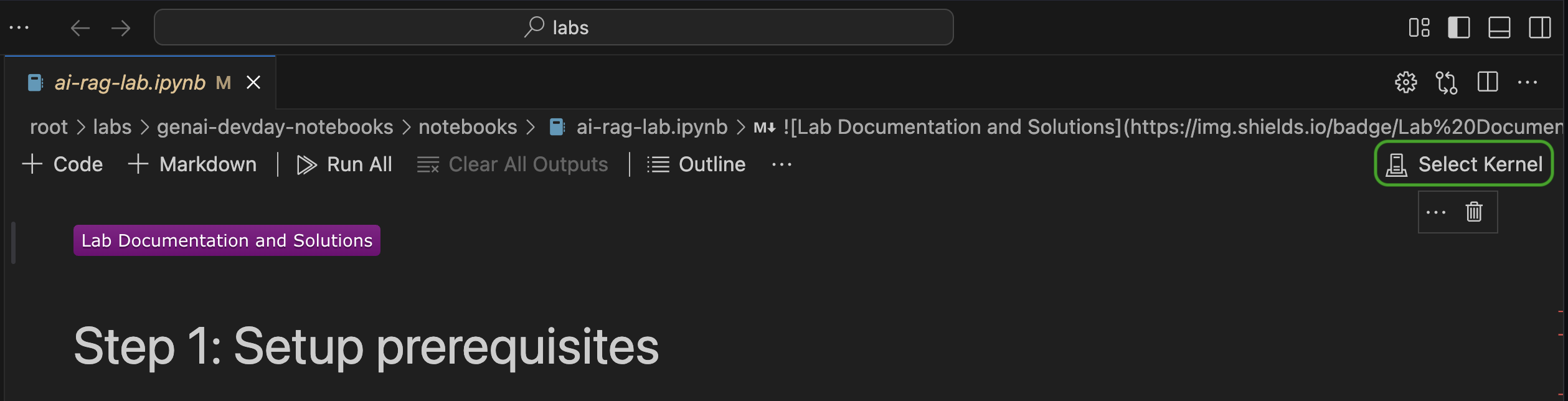This screenshot has width=1568, height=401.
Task: Open the source control changes icon
Action: [x=1447, y=82]
